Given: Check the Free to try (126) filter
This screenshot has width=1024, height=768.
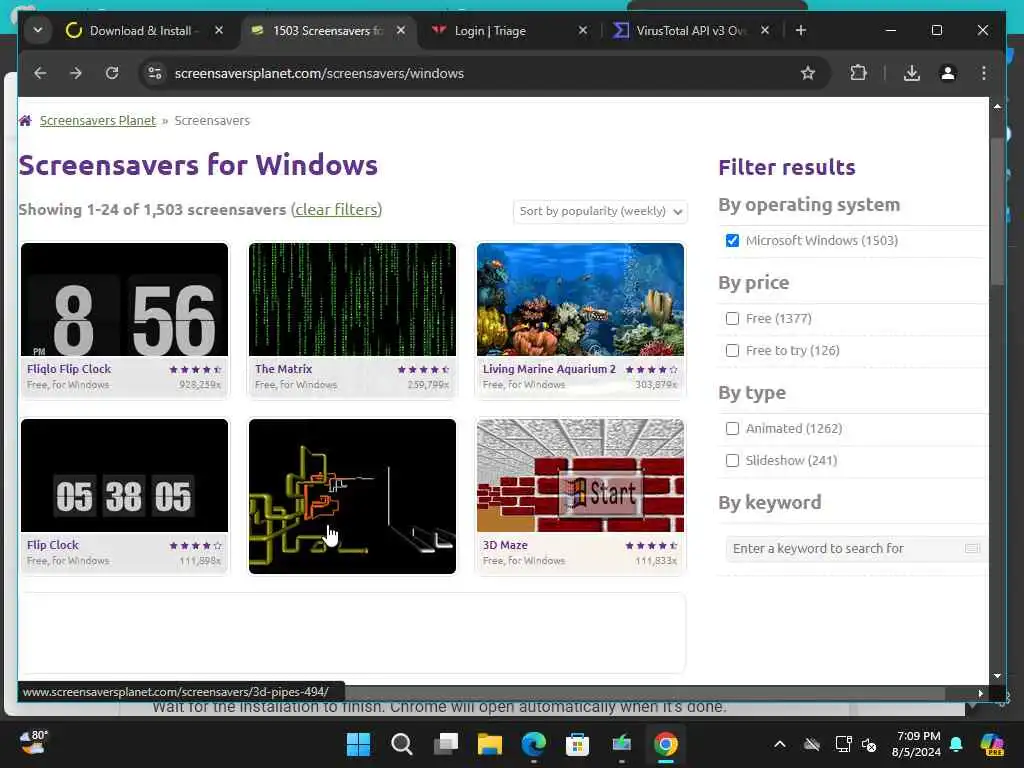Looking at the screenshot, I should point(732,351).
